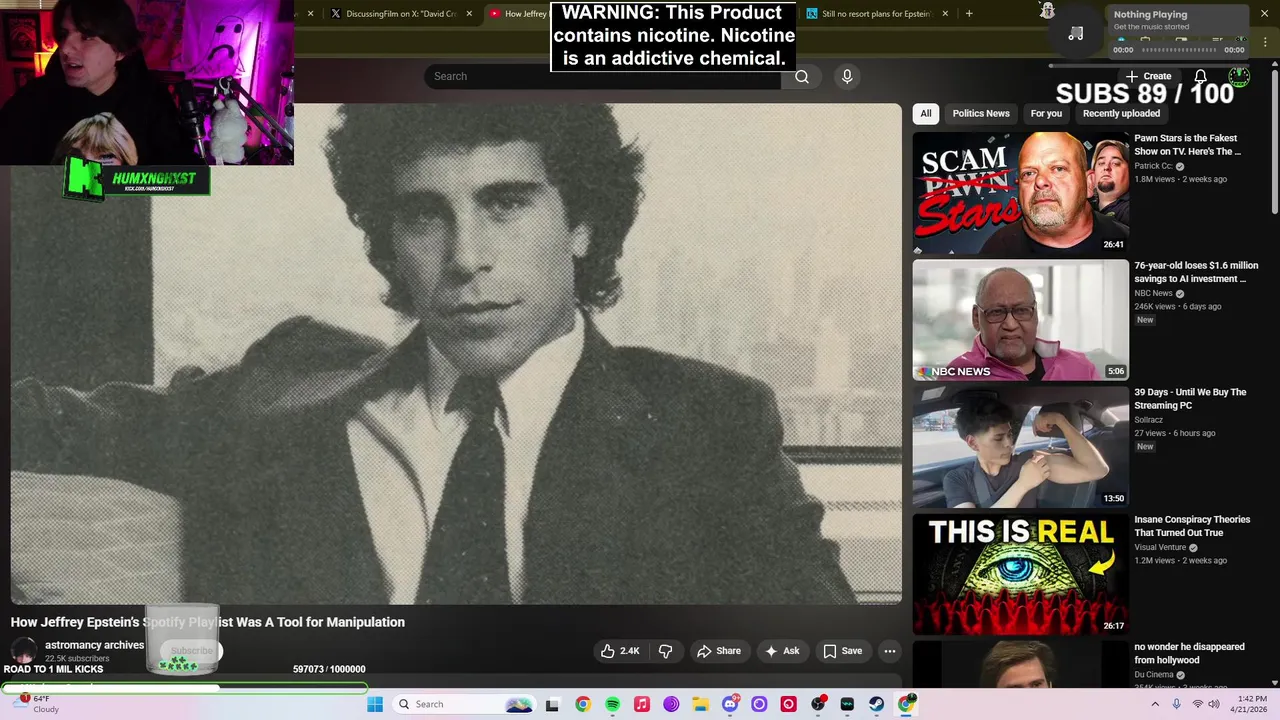Open a new browser tab with plus
1280x720 pixels.
[x=969, y=14]
